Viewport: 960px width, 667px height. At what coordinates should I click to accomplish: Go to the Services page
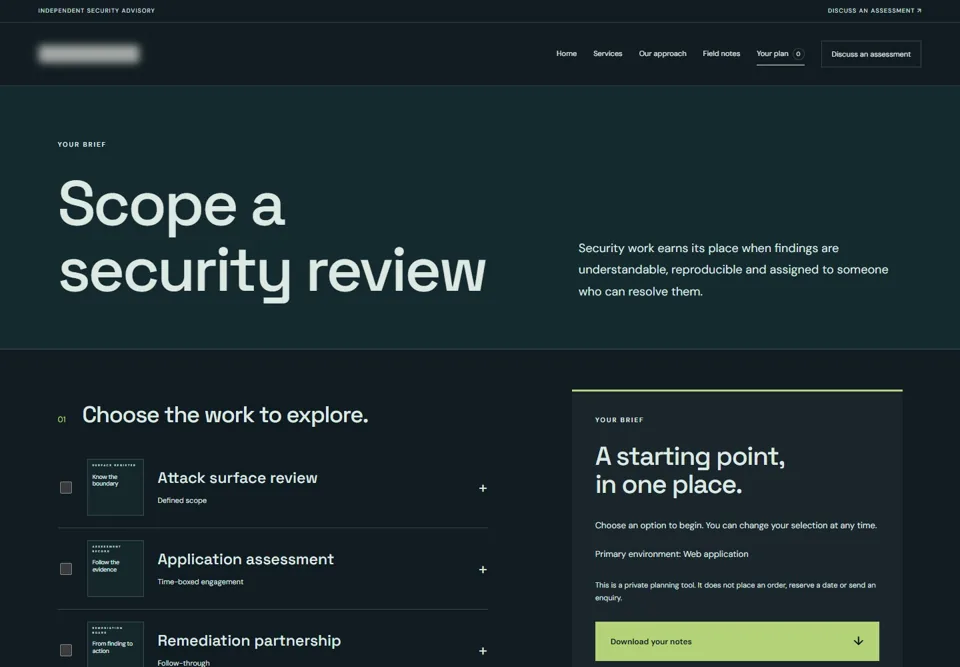[607, 54]
